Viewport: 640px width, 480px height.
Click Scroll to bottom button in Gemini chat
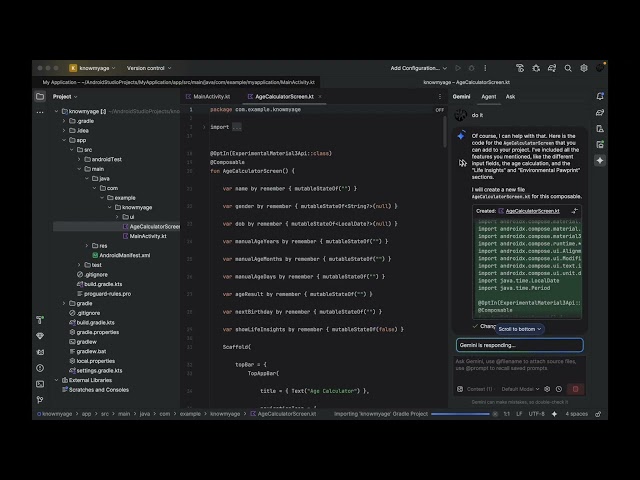[520, 329]
